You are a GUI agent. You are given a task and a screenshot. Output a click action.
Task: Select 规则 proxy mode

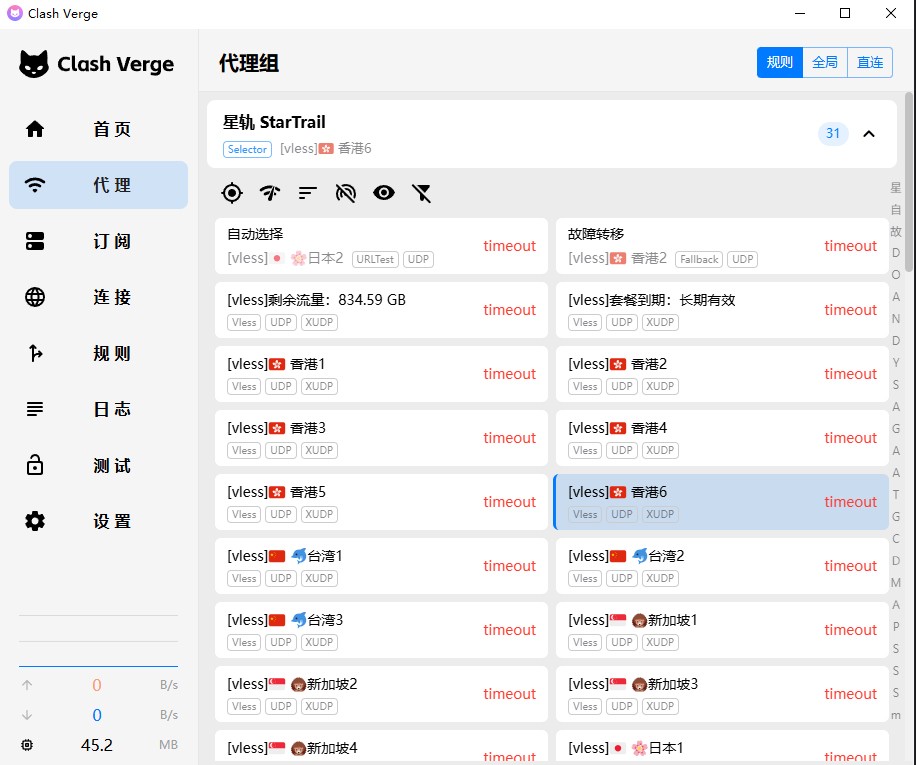pyautogui.click(x=780, y=62)
